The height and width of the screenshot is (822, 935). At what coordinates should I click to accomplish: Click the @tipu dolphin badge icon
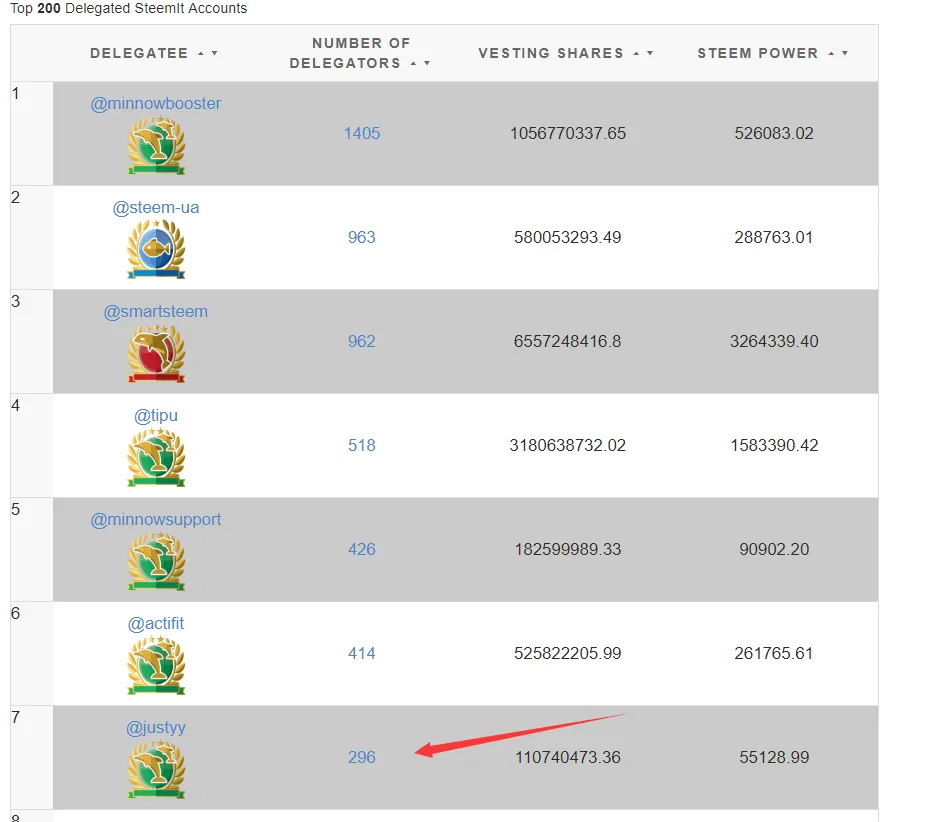click(156, 458)
